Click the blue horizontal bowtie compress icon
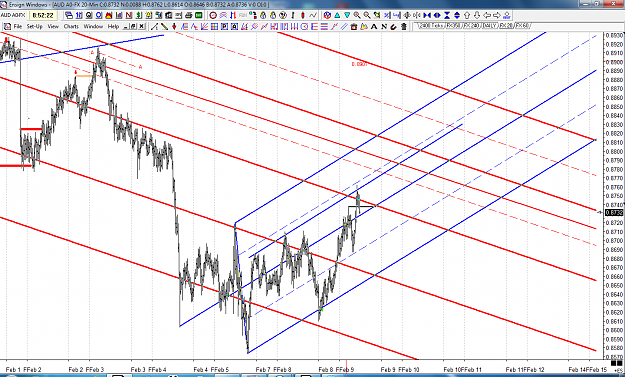The height and width of the screenshot is (377, 625). pos(427,15)
